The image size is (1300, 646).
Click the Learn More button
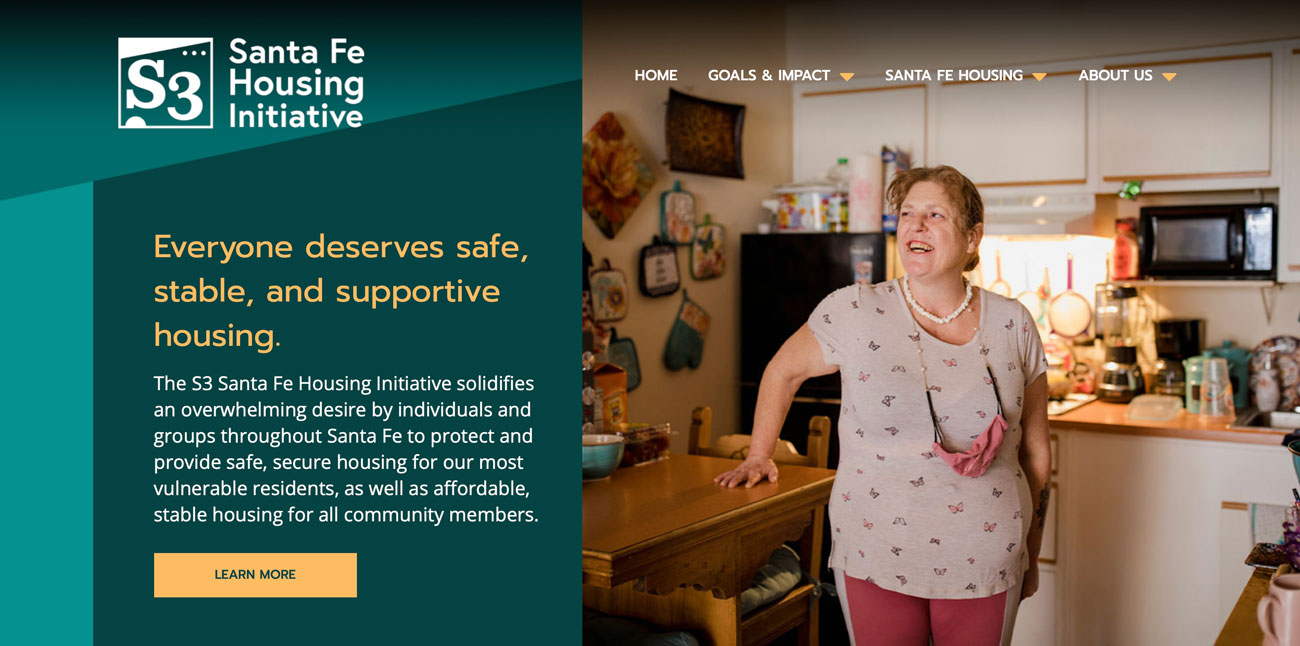coord(255,575)
